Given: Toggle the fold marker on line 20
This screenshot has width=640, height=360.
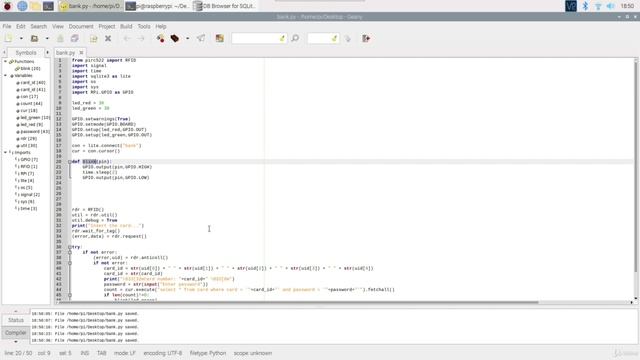Looking at the screenshot, I should coord(70,162).
